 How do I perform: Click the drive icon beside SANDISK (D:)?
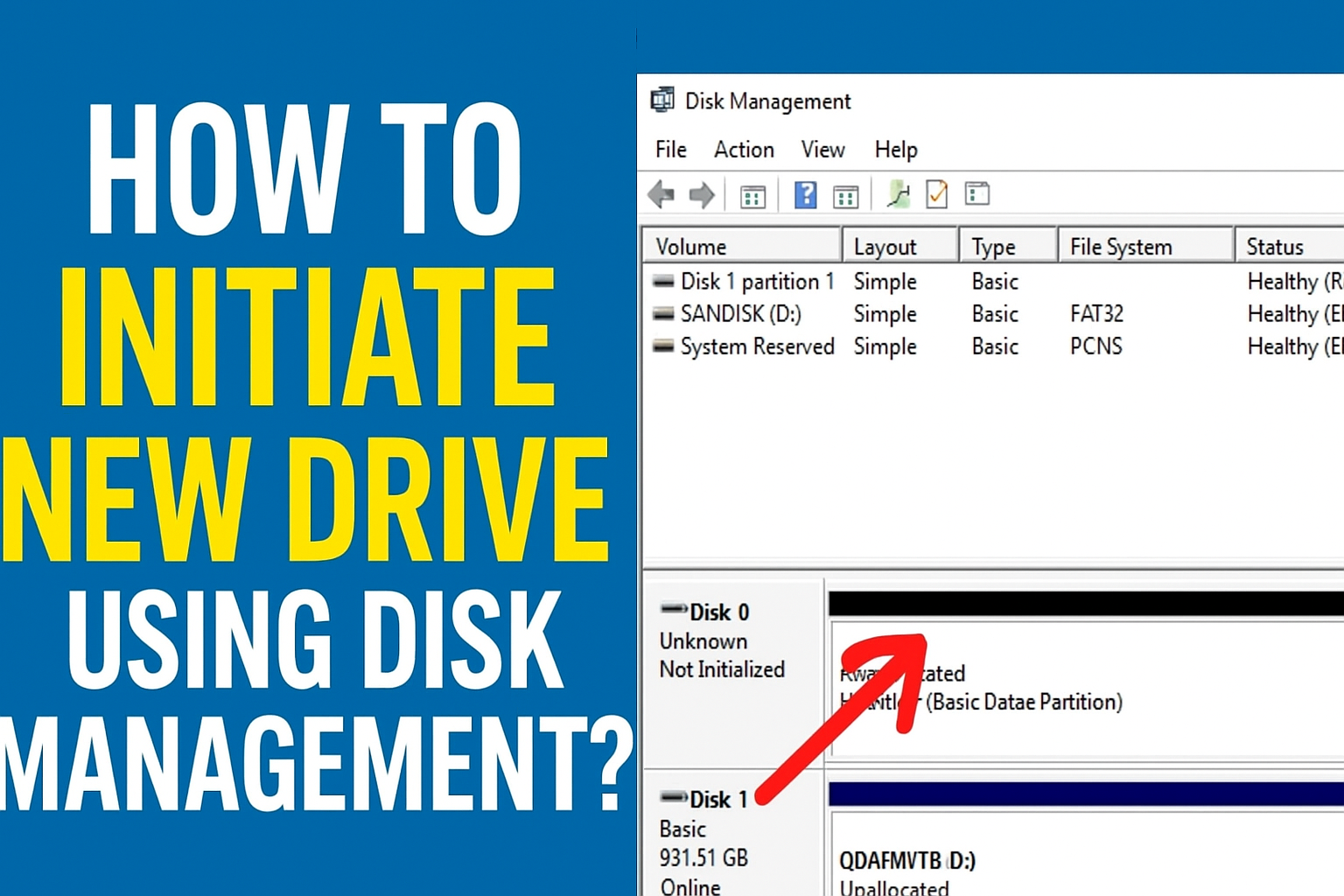coord(664,314)
